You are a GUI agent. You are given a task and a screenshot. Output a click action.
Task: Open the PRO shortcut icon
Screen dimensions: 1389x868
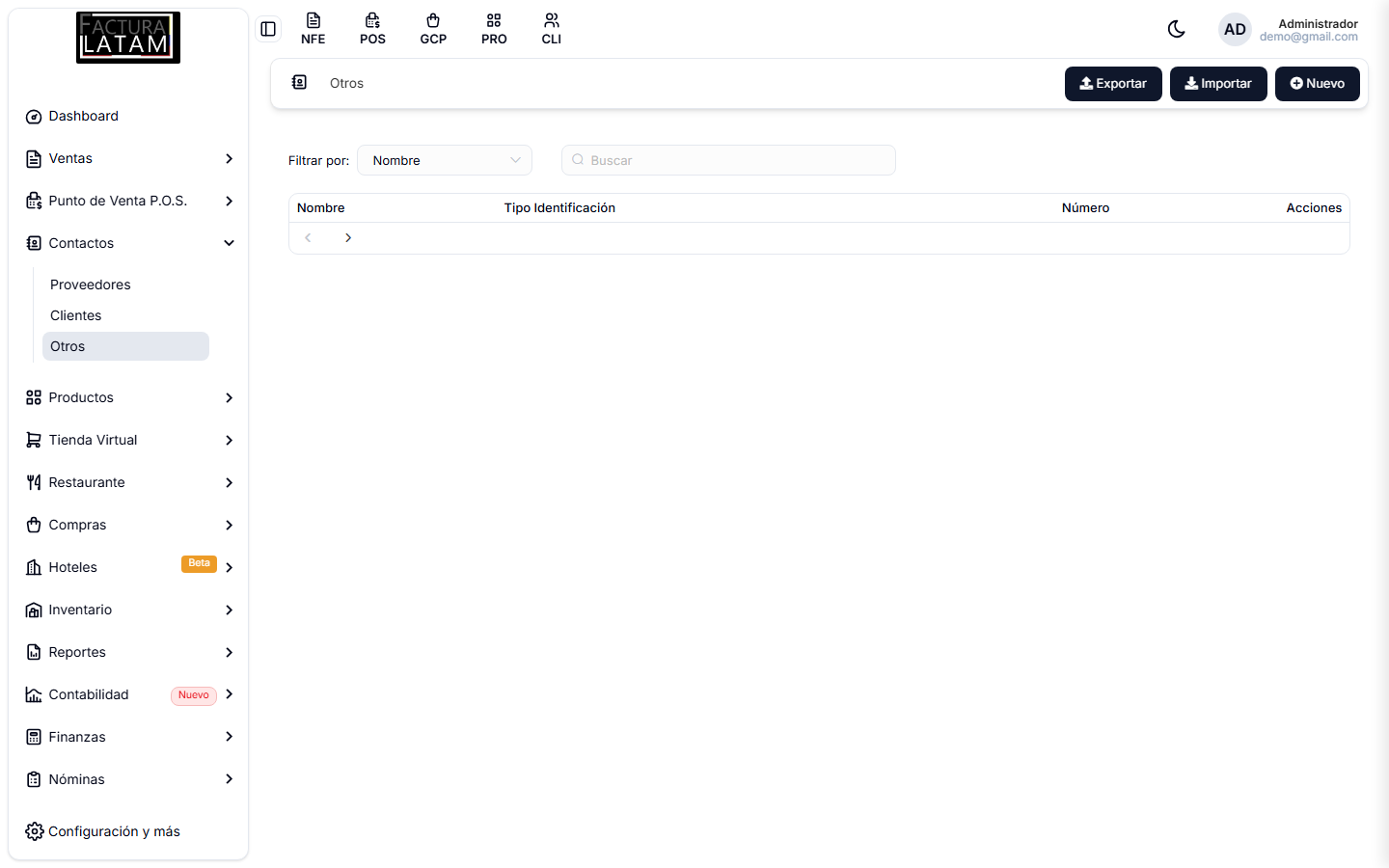tap(494, 29)
